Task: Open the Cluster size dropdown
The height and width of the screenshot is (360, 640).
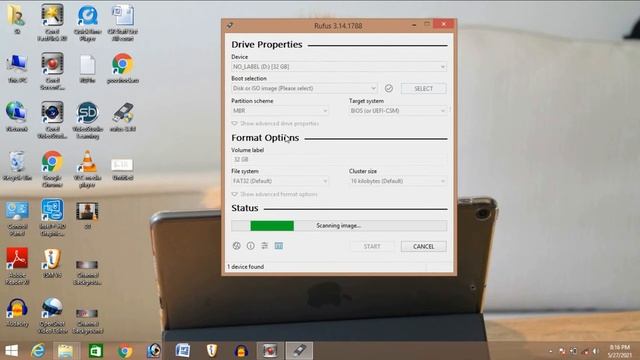Action: (398, 181)
